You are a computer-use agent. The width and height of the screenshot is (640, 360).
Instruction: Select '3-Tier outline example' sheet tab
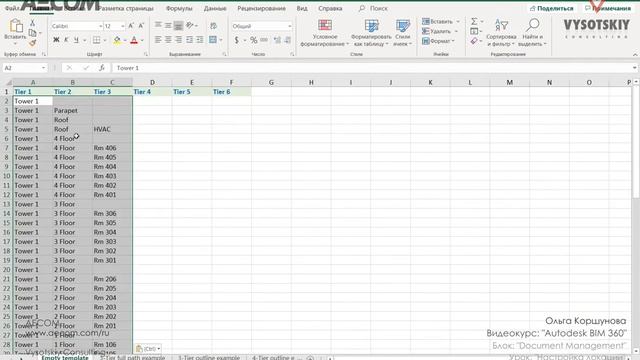(x=209, y=357)
